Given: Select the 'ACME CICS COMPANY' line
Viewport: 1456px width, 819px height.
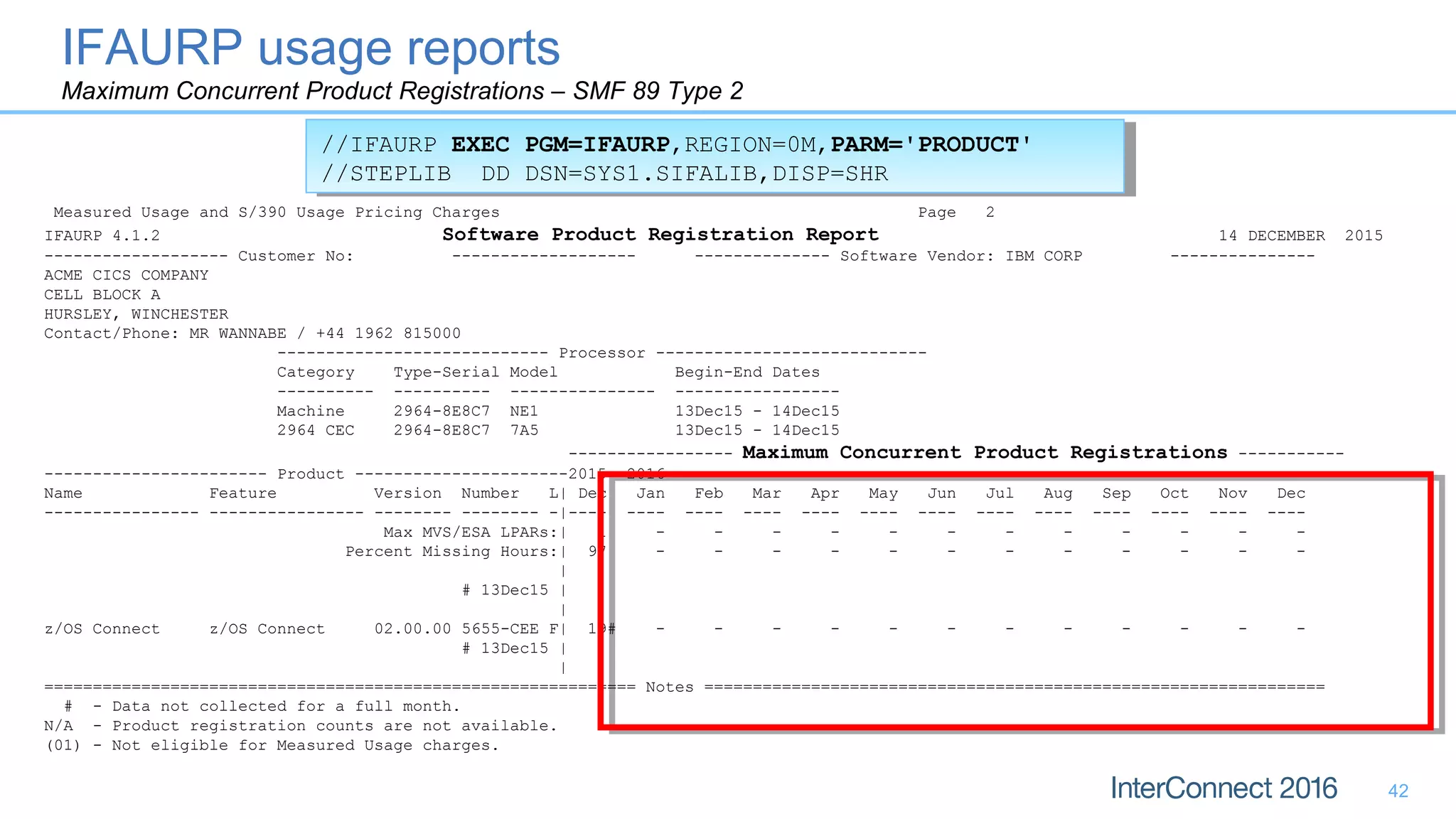Looking at the screenshot, I should tap(127, 275).
